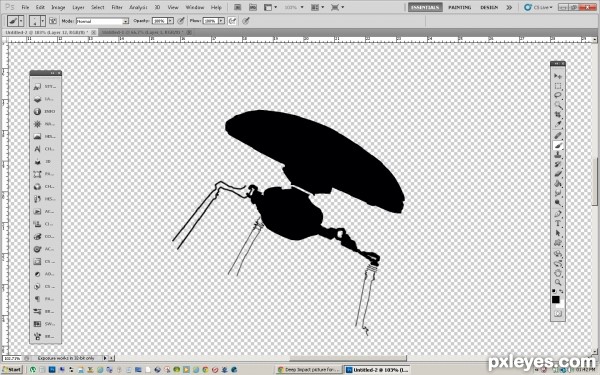Viewport: 600px width, 375px height.
Task: Switch to Deep Impact picture taskbar window
Action: [x=309, y=370]
